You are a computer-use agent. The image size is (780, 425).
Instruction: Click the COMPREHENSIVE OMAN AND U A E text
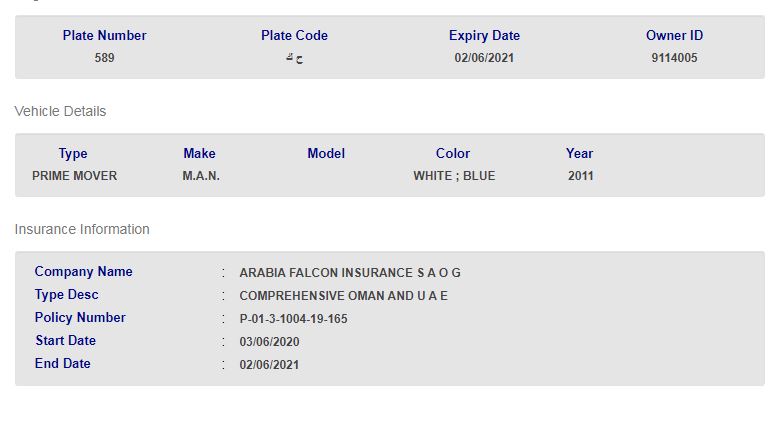click(343, 296)
